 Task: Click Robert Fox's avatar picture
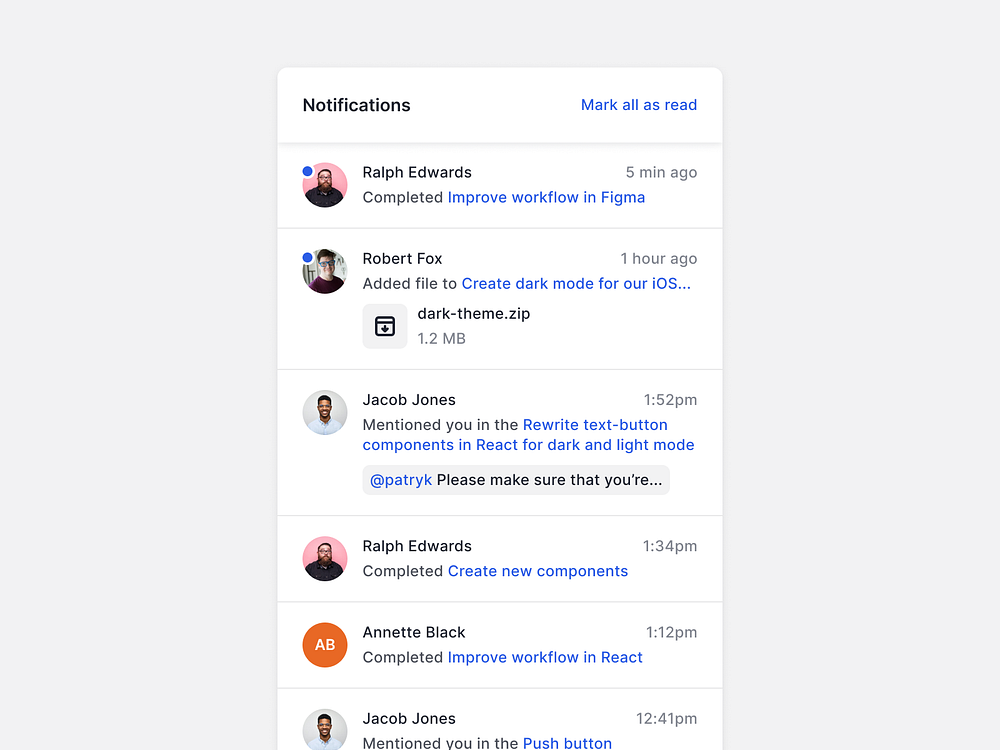point(324,270)
